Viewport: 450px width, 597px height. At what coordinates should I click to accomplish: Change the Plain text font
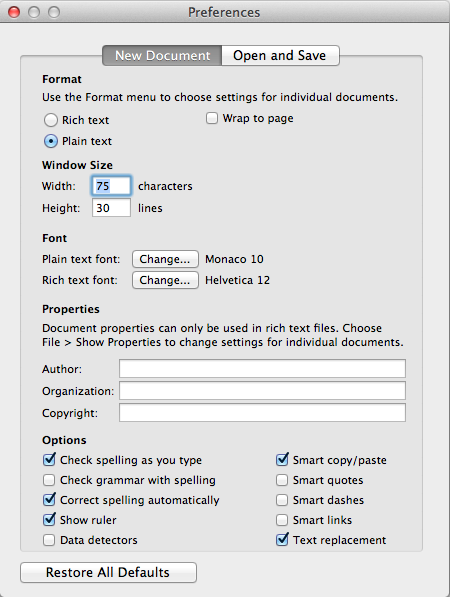point(165,259)
